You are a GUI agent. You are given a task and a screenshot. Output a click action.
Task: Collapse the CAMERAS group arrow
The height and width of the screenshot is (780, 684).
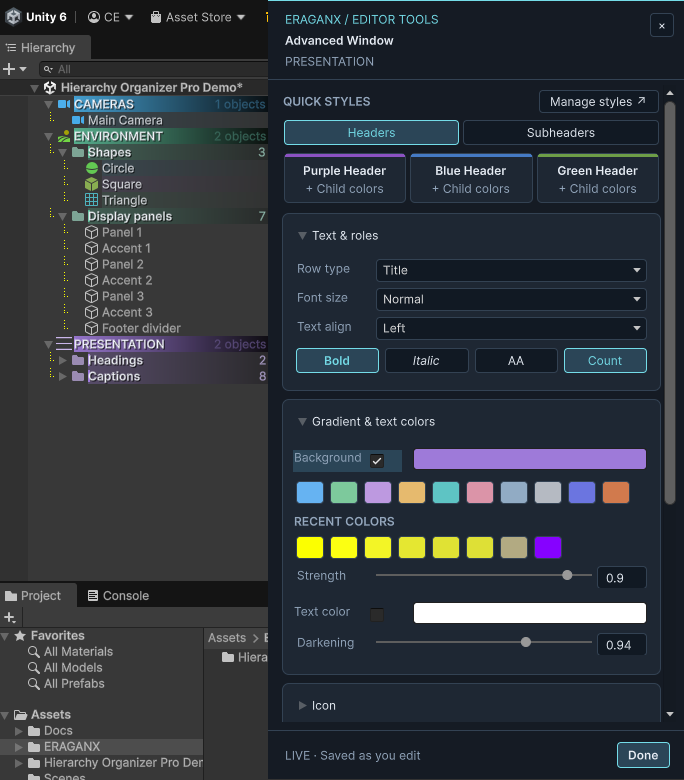tap(48, 104)
